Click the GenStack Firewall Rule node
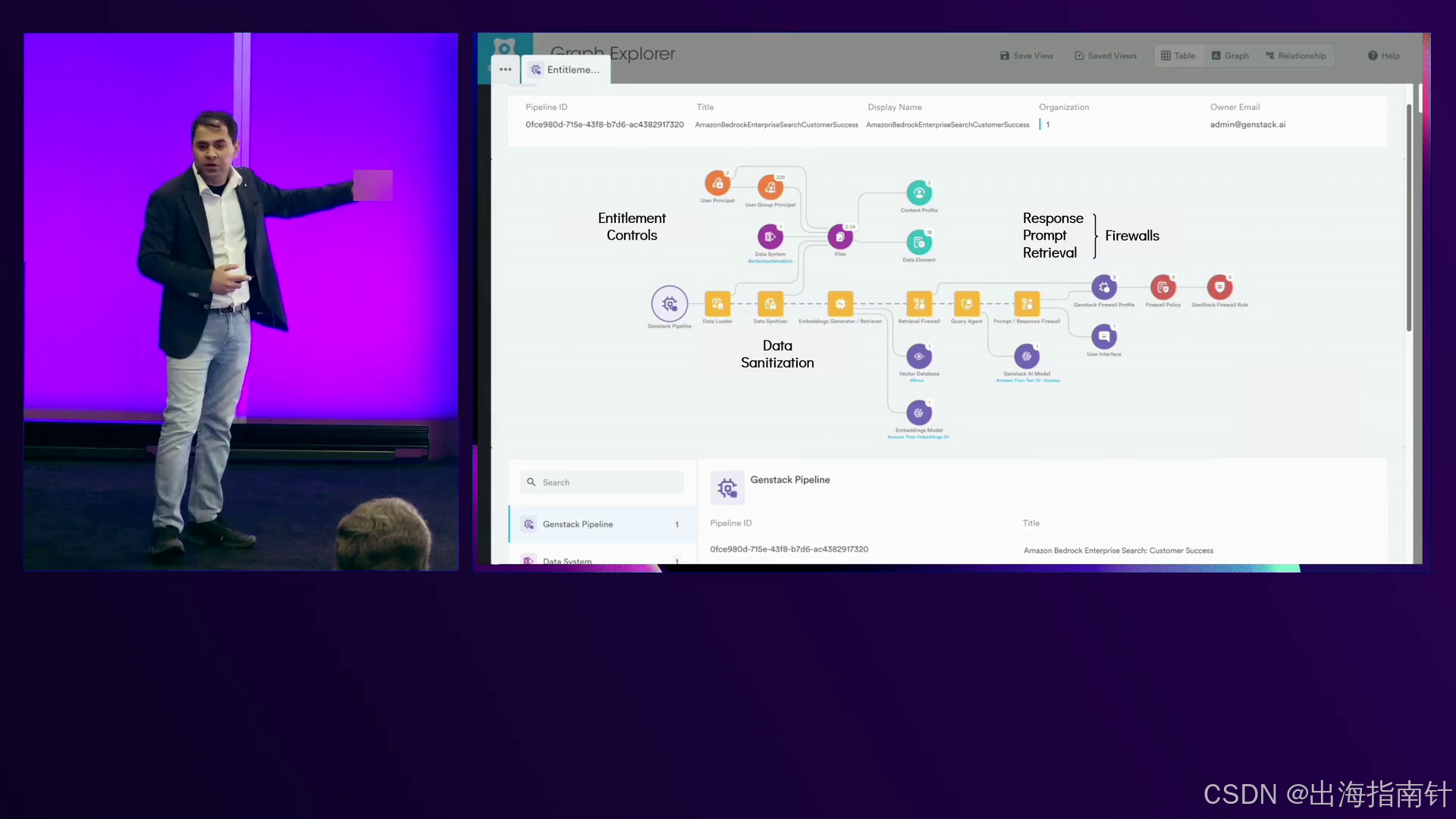 [1219, 287]
